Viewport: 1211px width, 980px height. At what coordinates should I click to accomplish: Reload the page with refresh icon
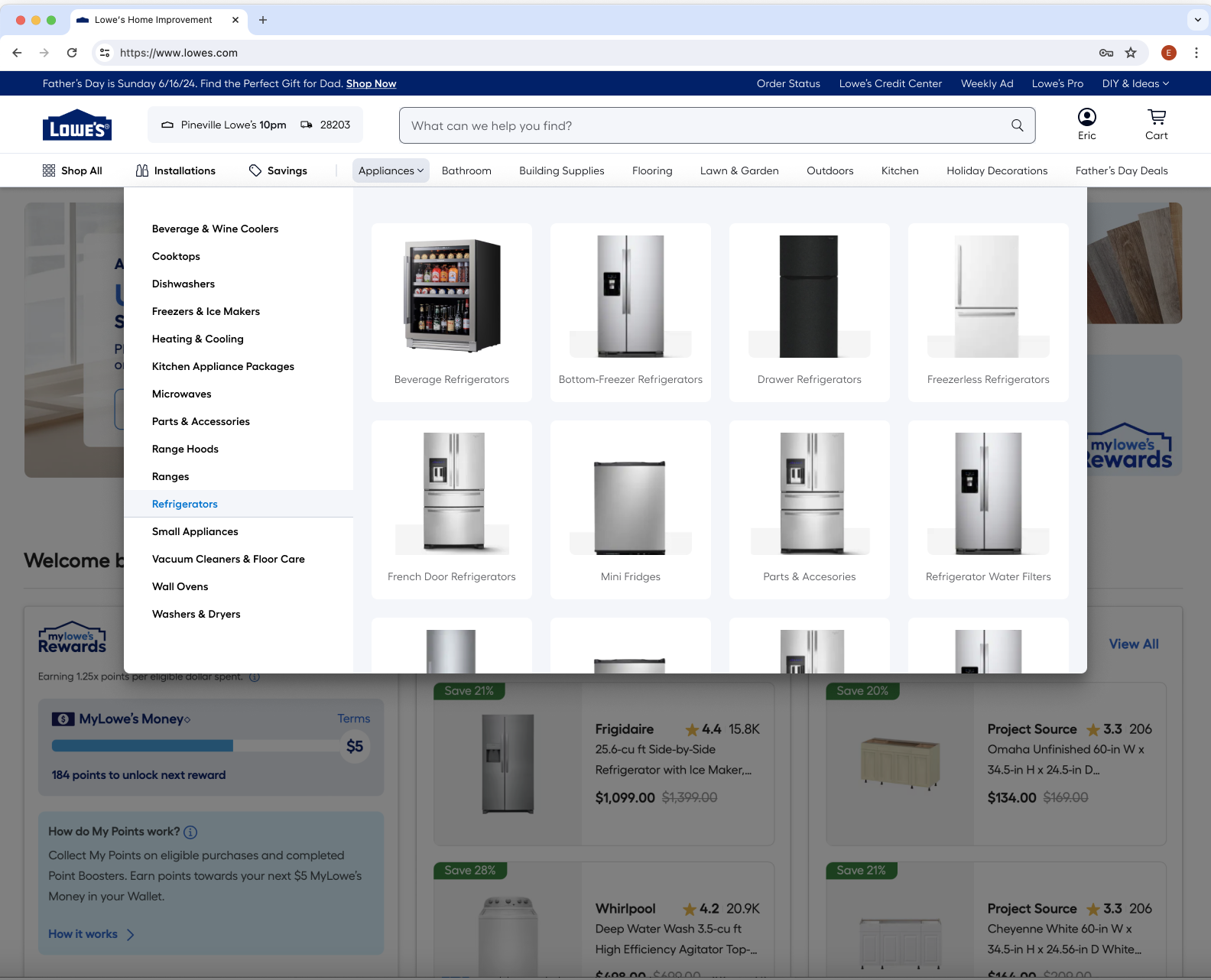click(72, 53)
